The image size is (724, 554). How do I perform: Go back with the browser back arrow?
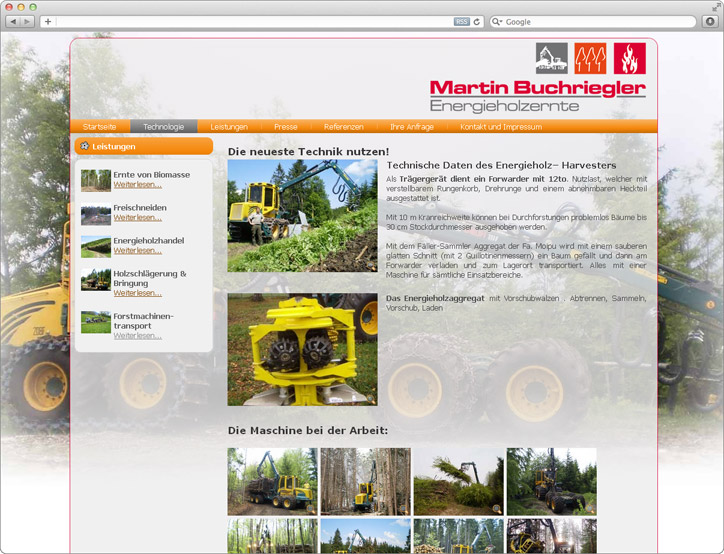pyautogui.click(x=13, y=22)
